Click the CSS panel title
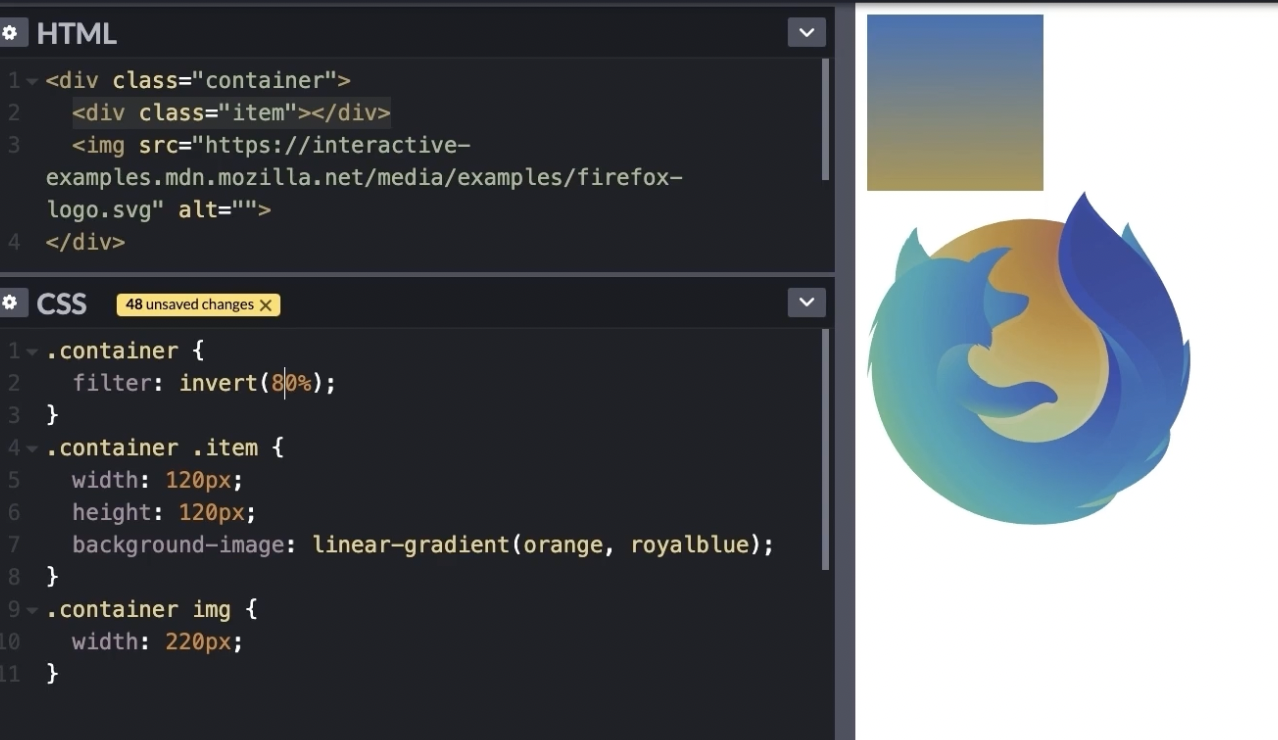The height and width of the screenshot is (740, 1278). [x=61, y=303]
